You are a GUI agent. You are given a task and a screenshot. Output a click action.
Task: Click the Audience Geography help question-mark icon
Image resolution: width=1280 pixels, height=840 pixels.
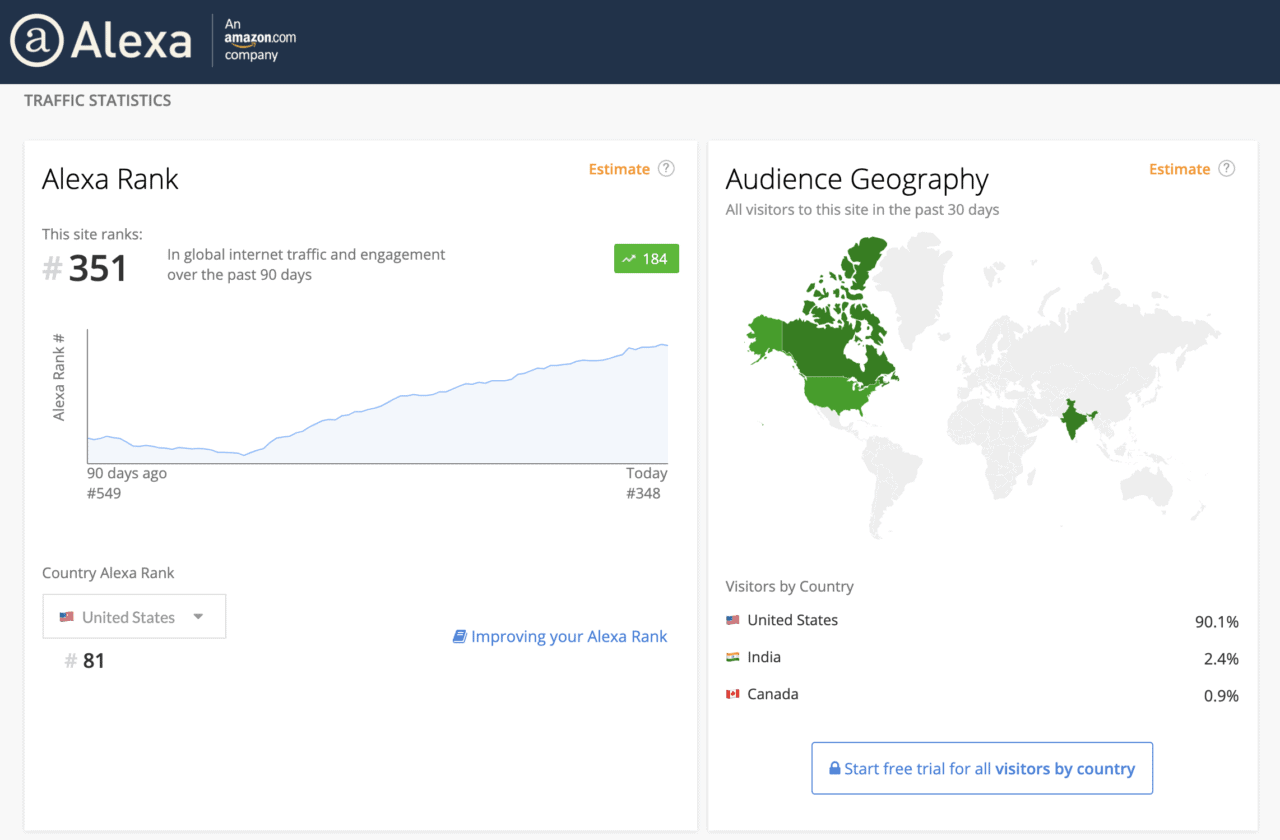[x=1226, y=169]
